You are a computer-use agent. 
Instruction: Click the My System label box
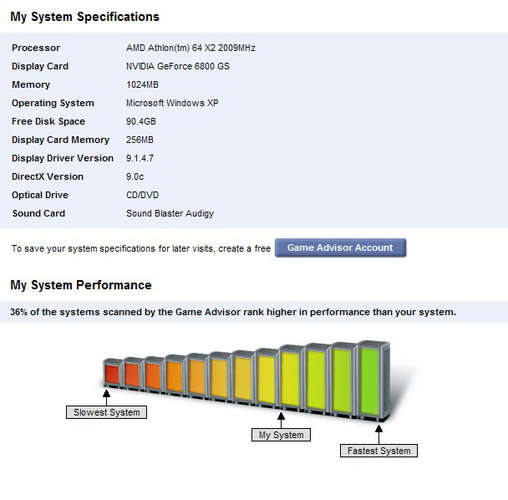click(x=281, y=435)
